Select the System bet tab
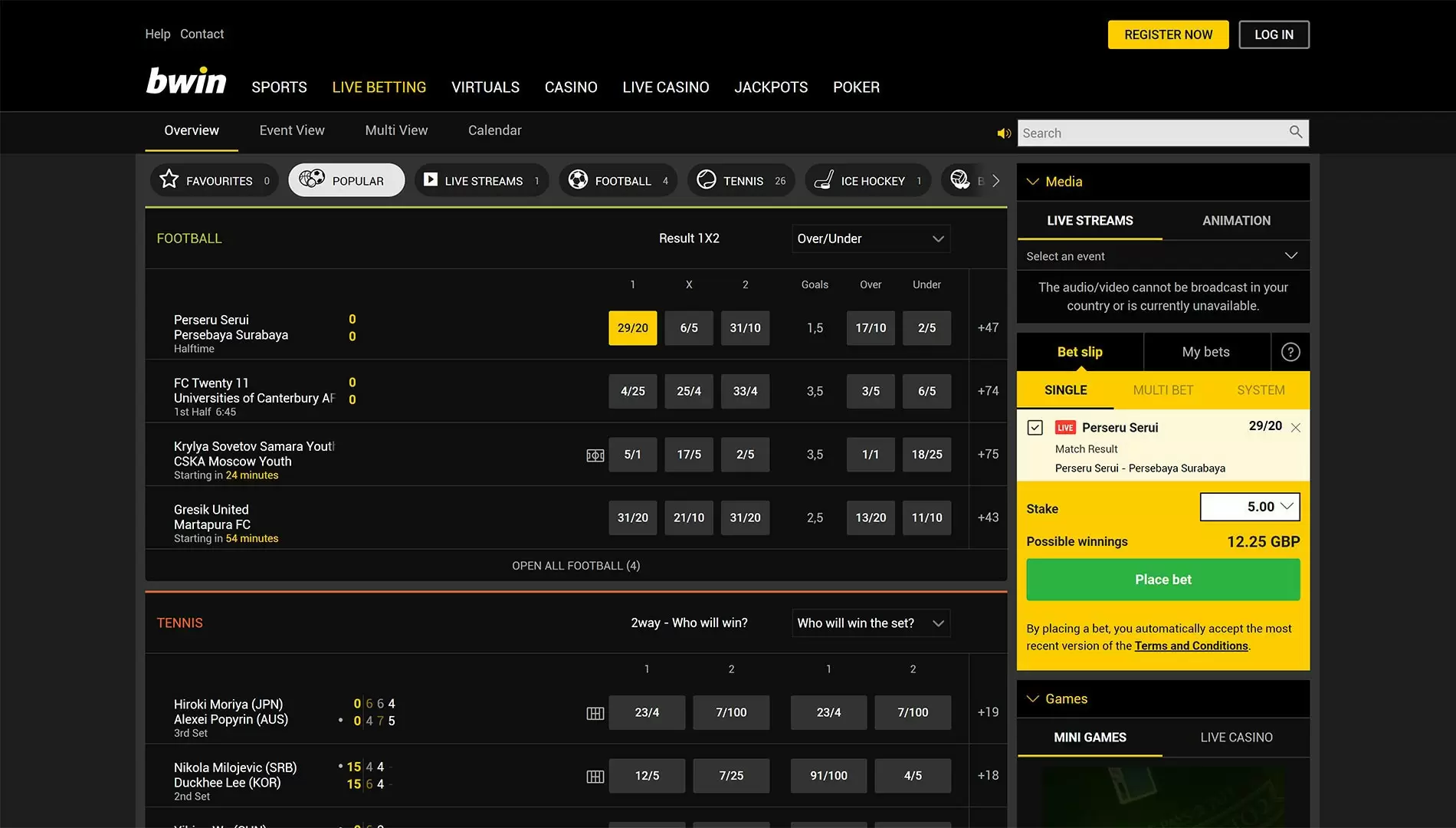This screenshot has height=828, width=1456. 1261,390
